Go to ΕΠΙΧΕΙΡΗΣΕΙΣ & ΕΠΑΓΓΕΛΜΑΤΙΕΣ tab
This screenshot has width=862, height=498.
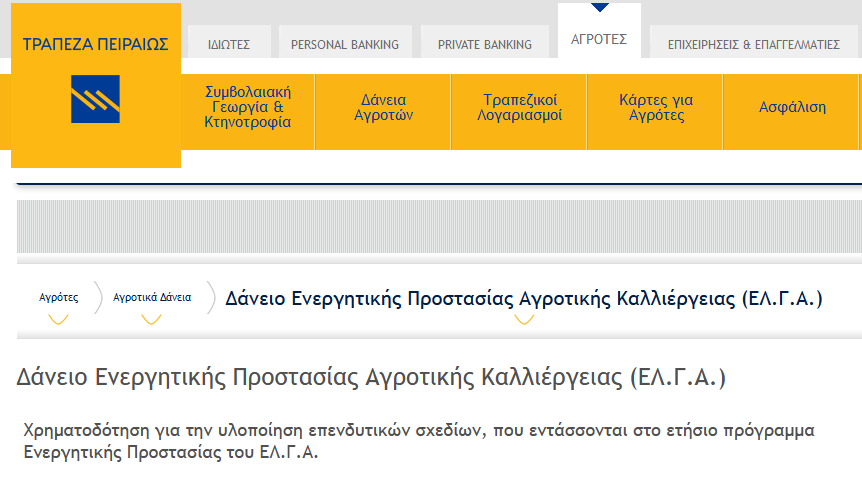coord(753,44)
